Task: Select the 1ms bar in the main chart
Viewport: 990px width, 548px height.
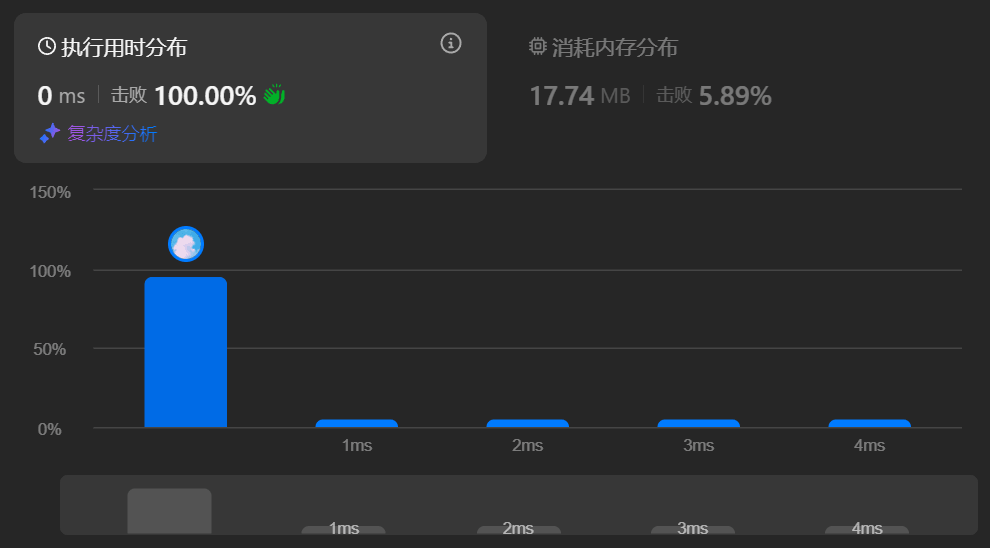Action: (x=357, y=424)
